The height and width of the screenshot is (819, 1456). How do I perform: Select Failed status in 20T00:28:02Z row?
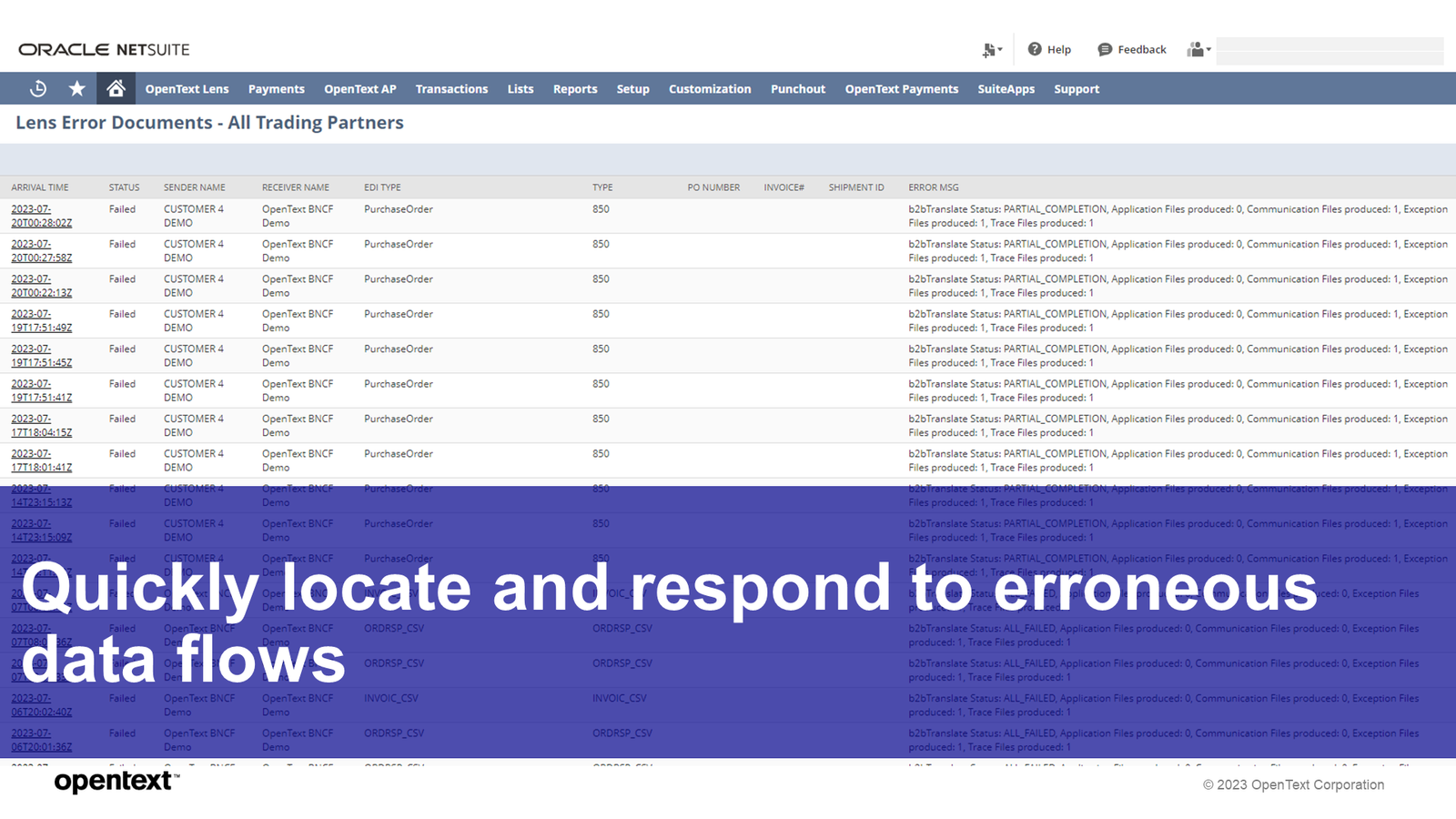click(122, 209)
